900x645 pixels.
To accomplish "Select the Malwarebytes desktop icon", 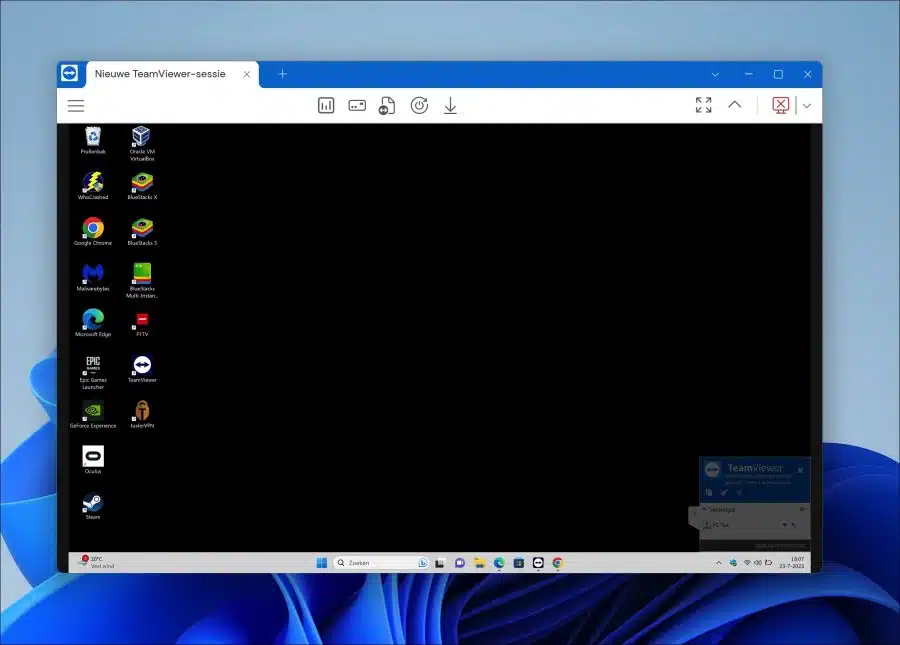I will [x=93, y=277].
